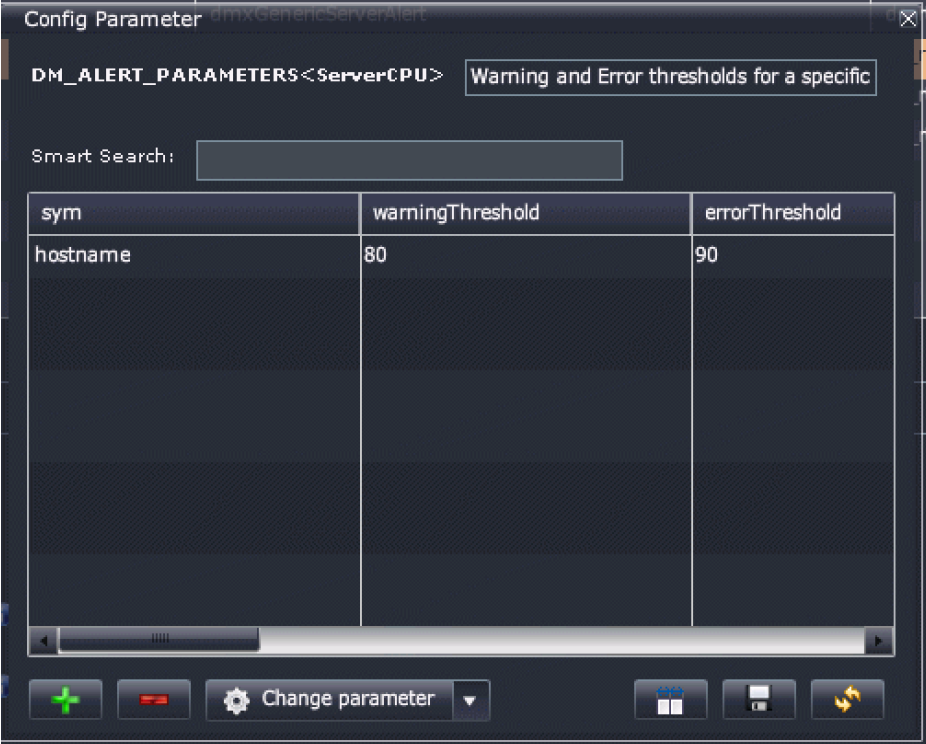Close the Config Parameter dialog

[908, 19]
